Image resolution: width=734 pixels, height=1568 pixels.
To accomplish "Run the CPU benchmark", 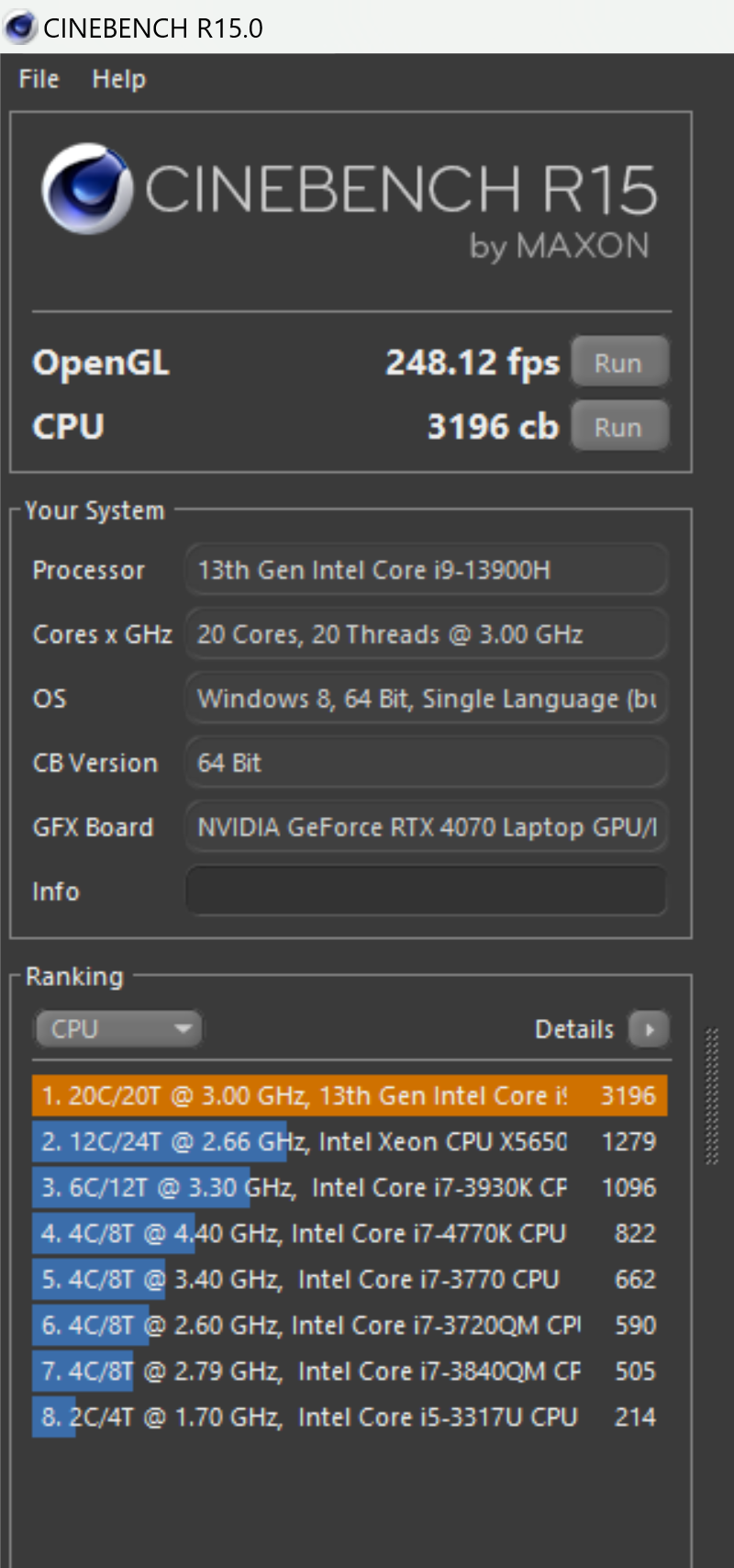I will [x=619, y=427].
